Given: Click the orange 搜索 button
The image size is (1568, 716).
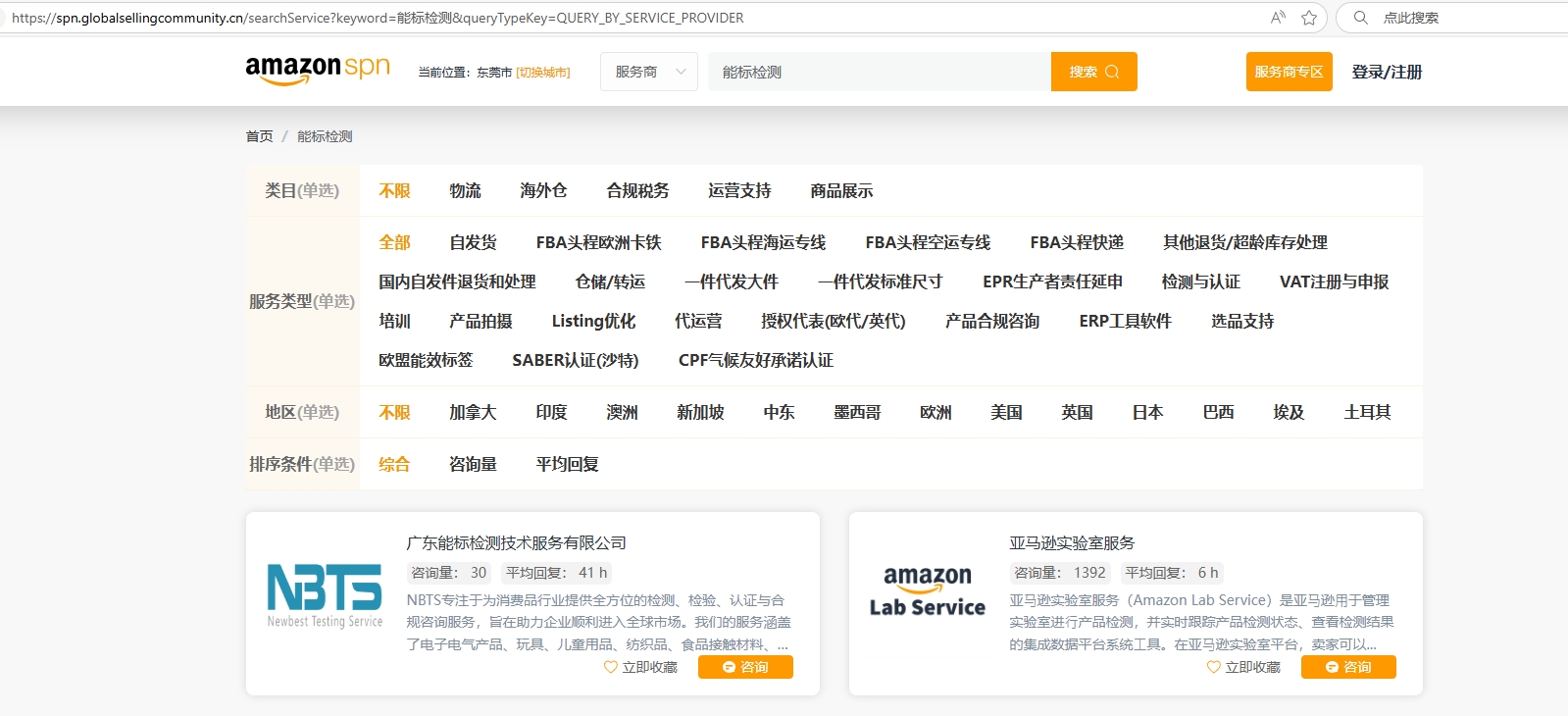Looking at the screenshot, I should [x=1093, y=72].
